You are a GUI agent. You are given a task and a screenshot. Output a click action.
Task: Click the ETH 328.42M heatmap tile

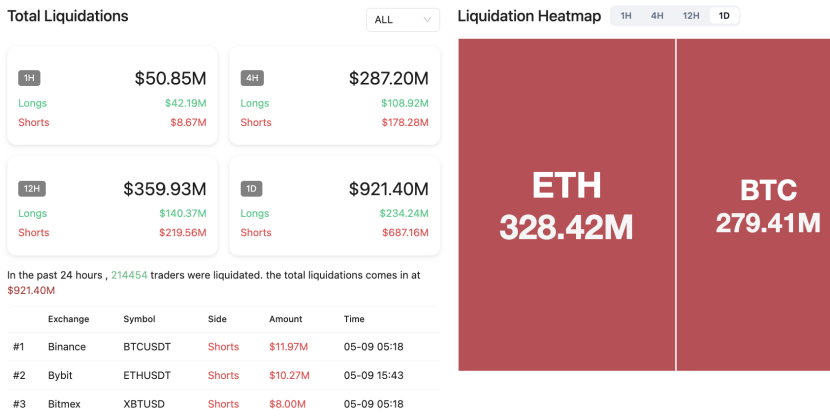pyautogui.click(x=566, y=205)
